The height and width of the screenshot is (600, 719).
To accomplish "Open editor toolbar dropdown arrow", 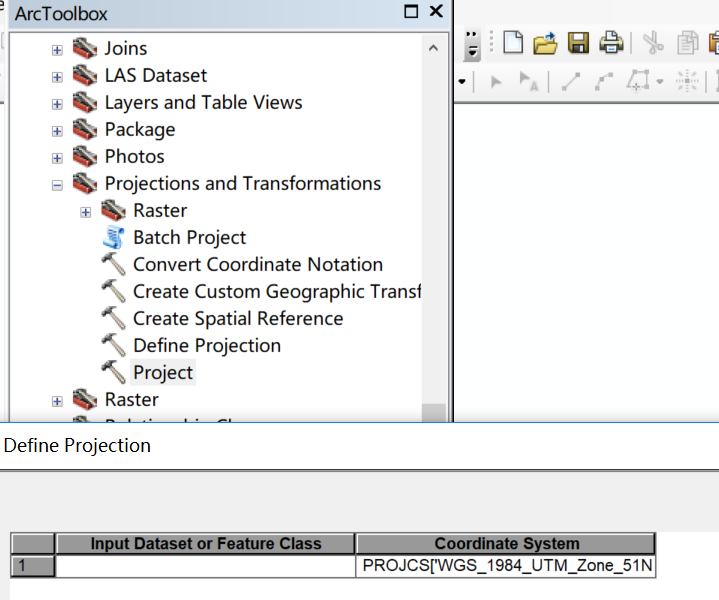I will [462, 82].
